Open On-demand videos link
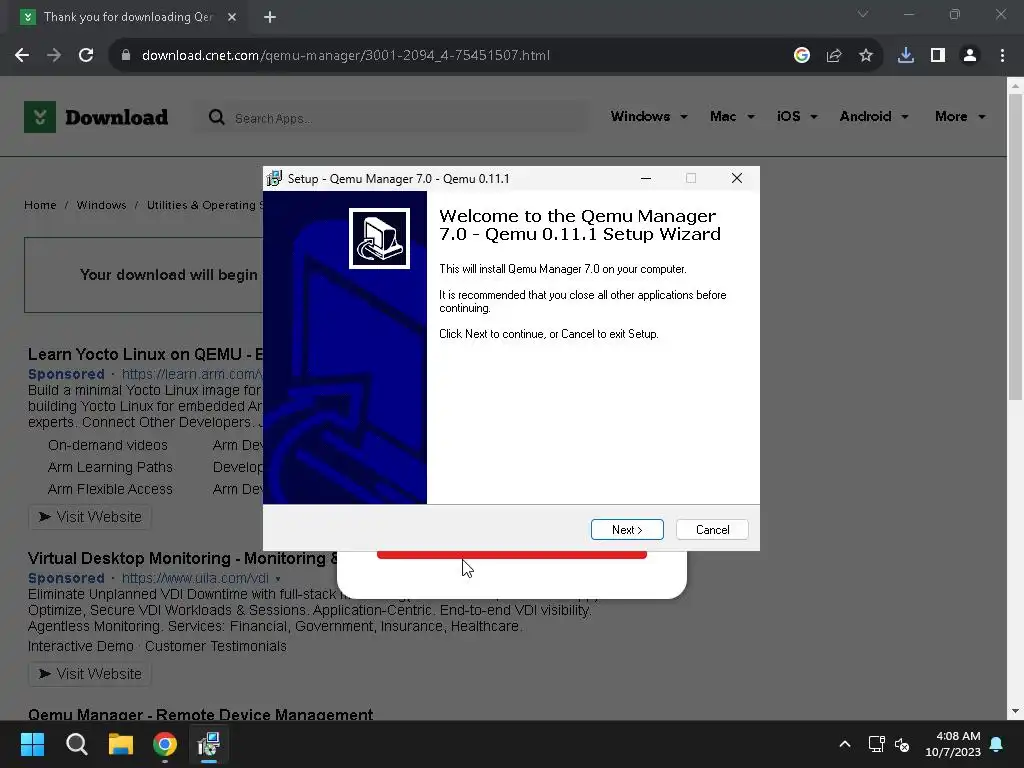The width and height of the screenshot is (1024, 768). (108, 445)
